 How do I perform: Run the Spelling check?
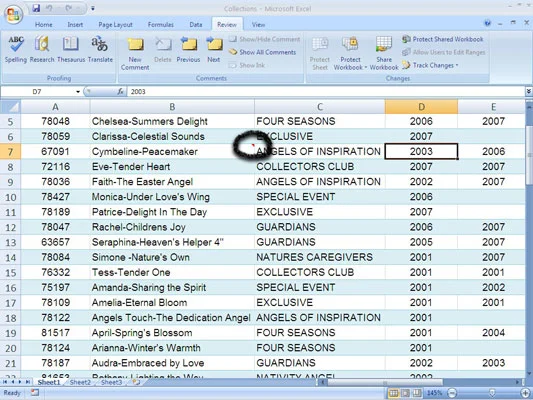pyautogui.click(x=16, y=49)
